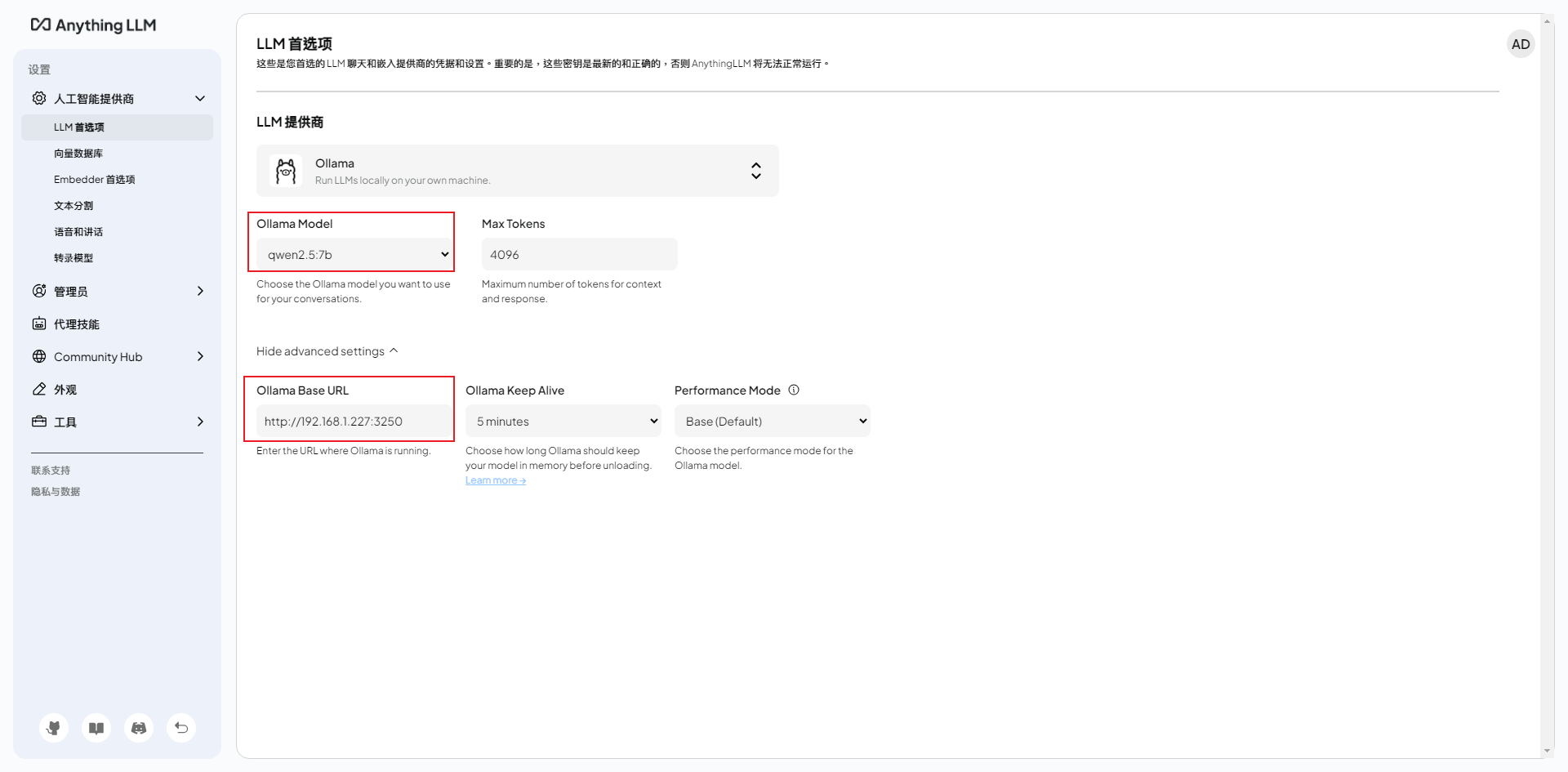The width and height of the screenshot is (1568, 772).
Task: Open the Discord icon link
Action: coord(139,728)
